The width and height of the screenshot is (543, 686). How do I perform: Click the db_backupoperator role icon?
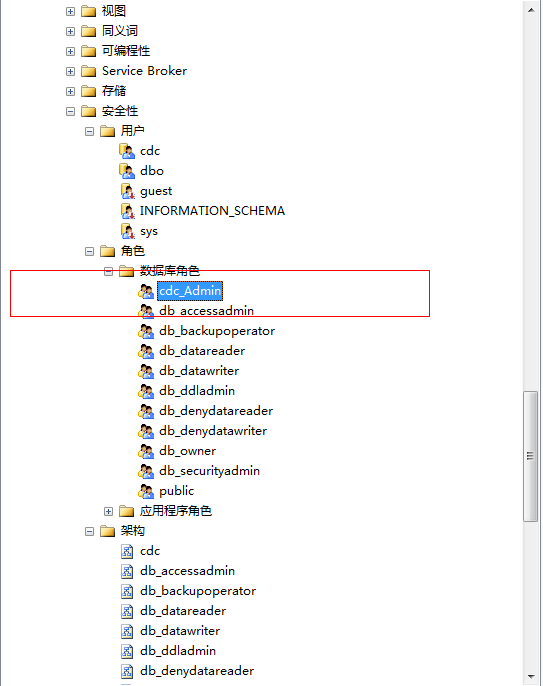point(146,332)
